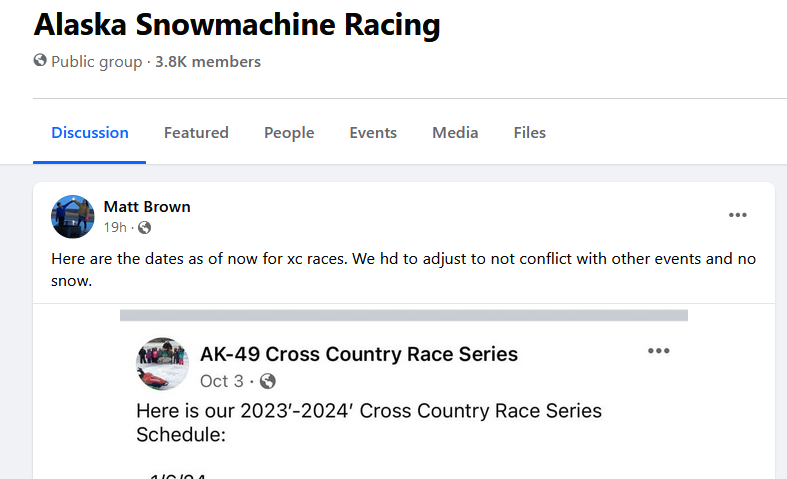Open Matt Brown's profile picture

tap(73, 216)
